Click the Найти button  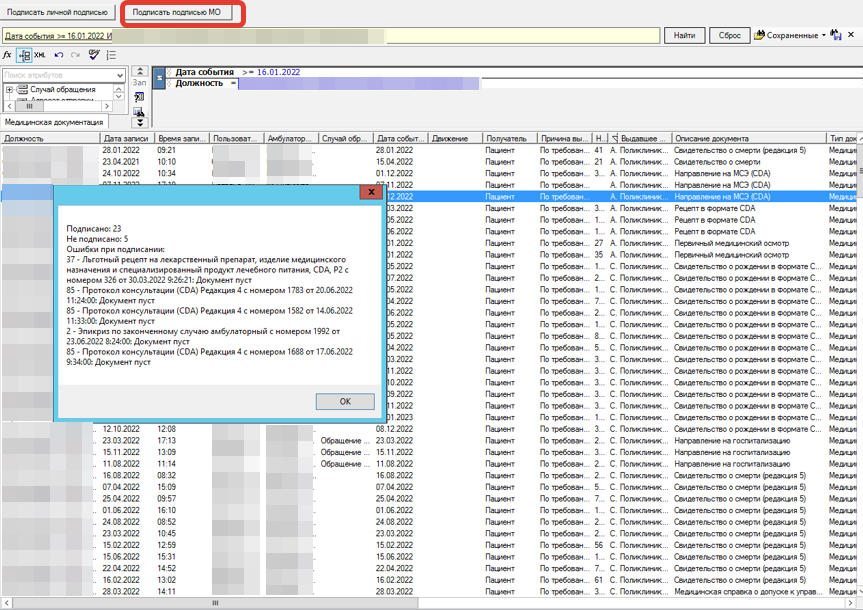684,35
